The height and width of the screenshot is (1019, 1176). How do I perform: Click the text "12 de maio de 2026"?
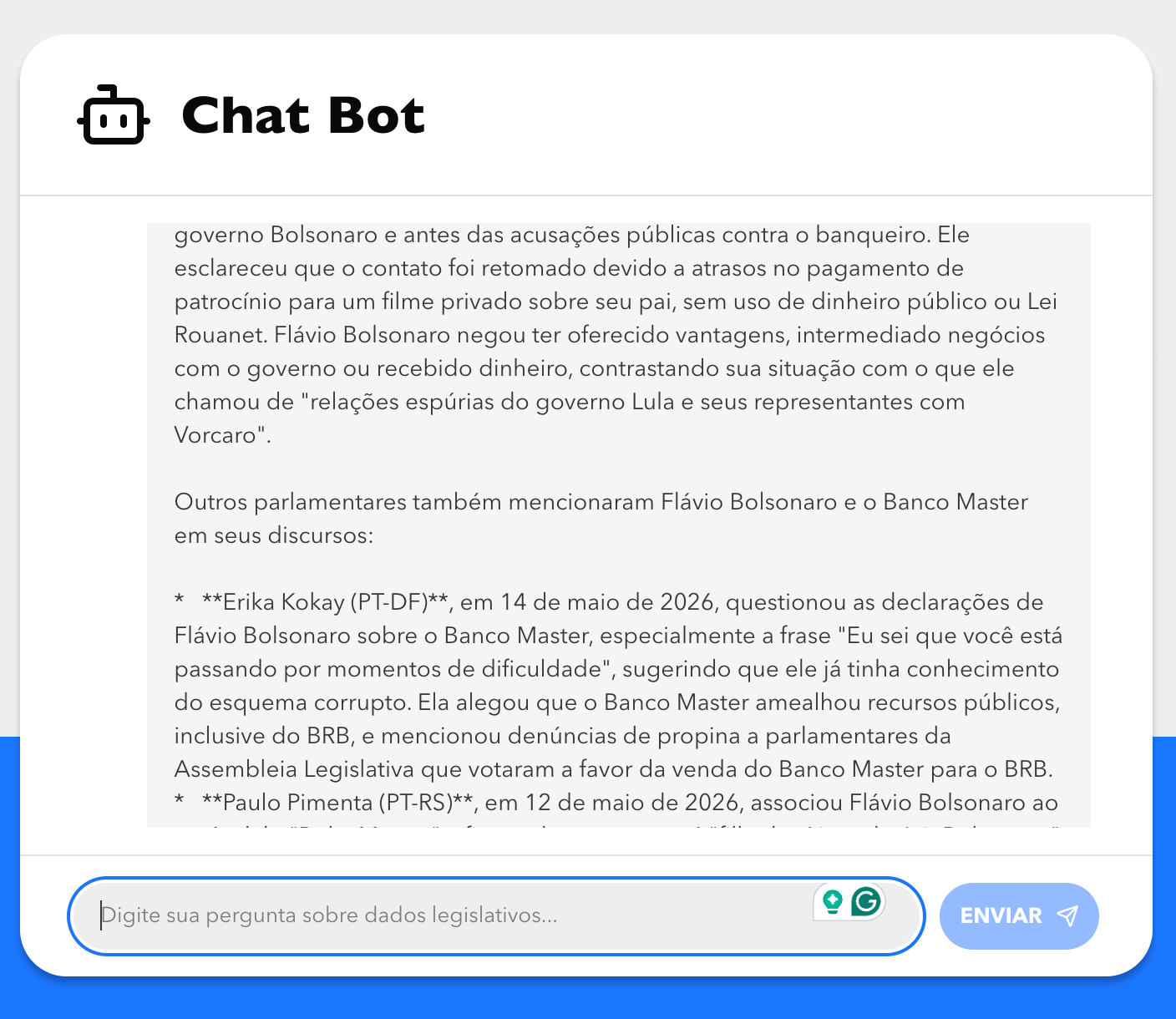point(631,803)
